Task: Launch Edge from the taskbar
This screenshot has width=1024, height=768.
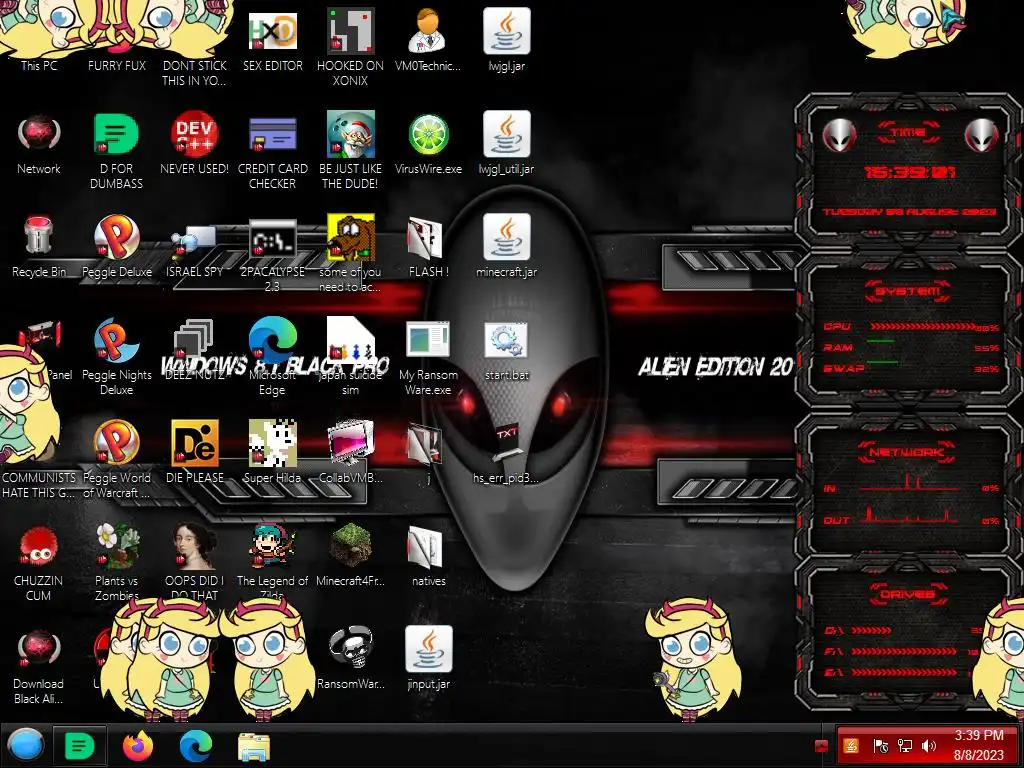Action: click(196, 746)
